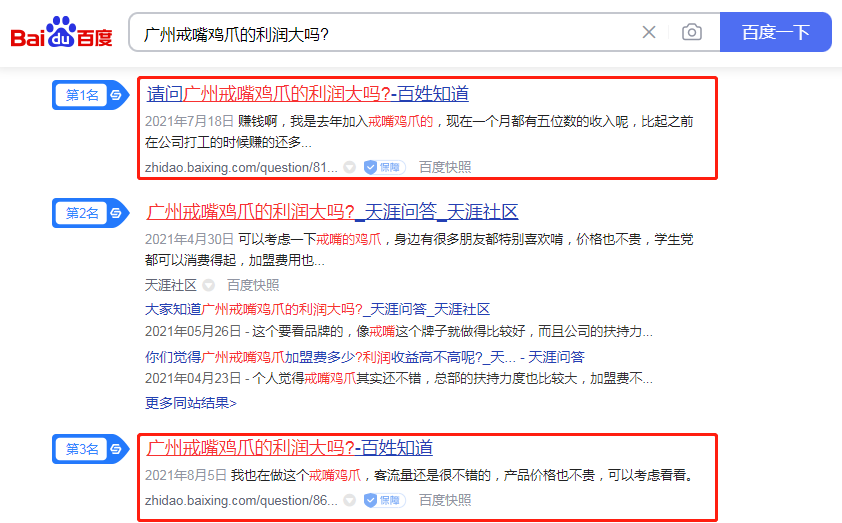Open third result 广州戒嘴鸡爪的利润大吗?-百姓知道

(x=290, y=448)
